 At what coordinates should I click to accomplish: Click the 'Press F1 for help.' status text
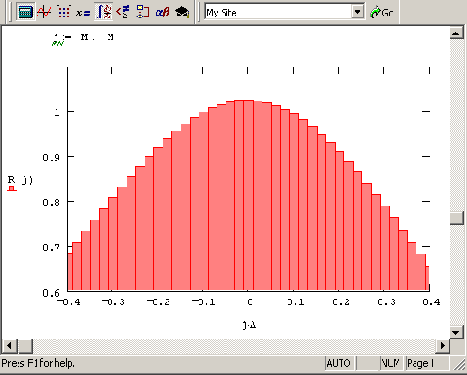[38, 363]
